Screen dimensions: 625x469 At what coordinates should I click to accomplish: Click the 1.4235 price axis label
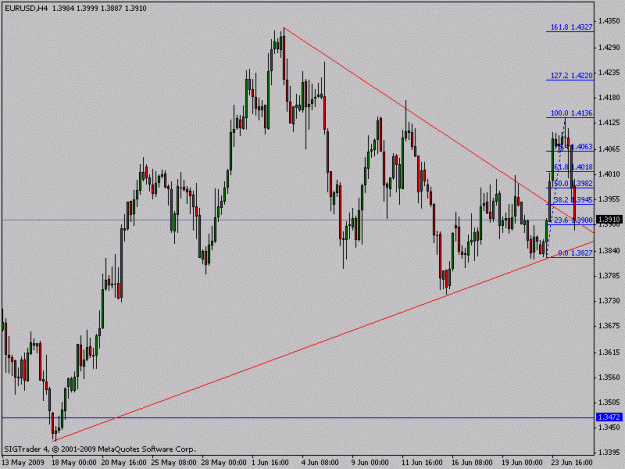click(x=609, y=73)
